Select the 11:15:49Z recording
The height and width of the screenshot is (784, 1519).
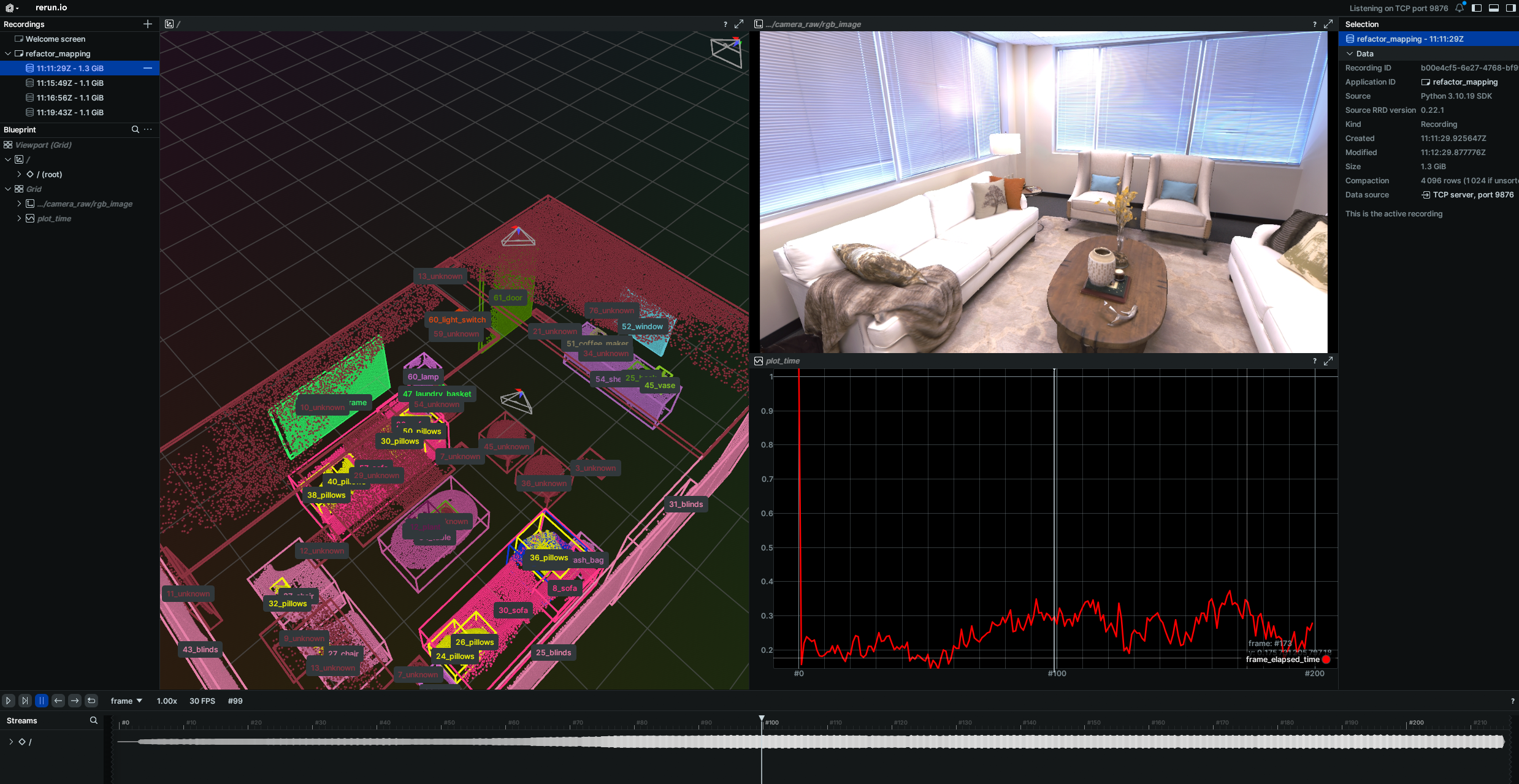click(x=70, y=83)
